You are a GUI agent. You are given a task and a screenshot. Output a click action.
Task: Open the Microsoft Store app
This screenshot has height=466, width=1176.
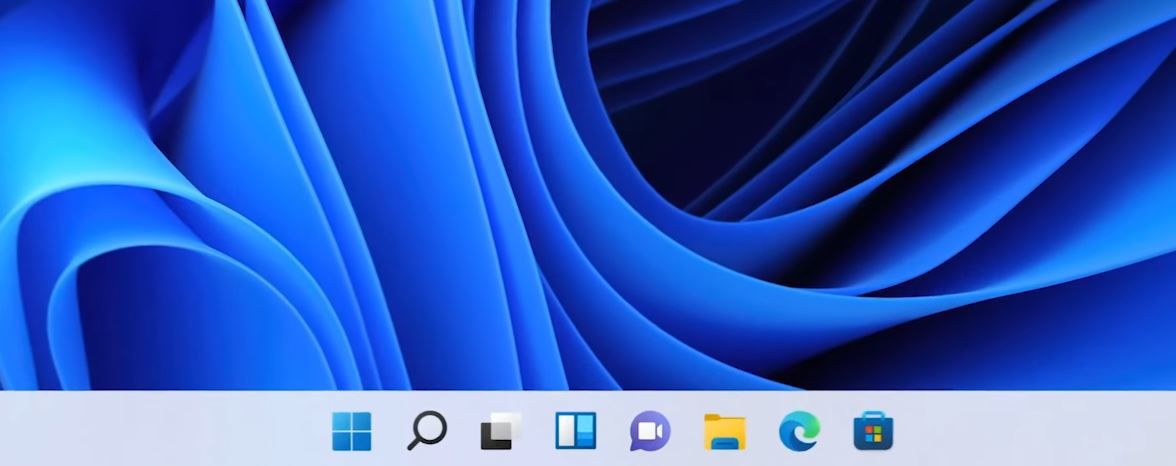873,431
